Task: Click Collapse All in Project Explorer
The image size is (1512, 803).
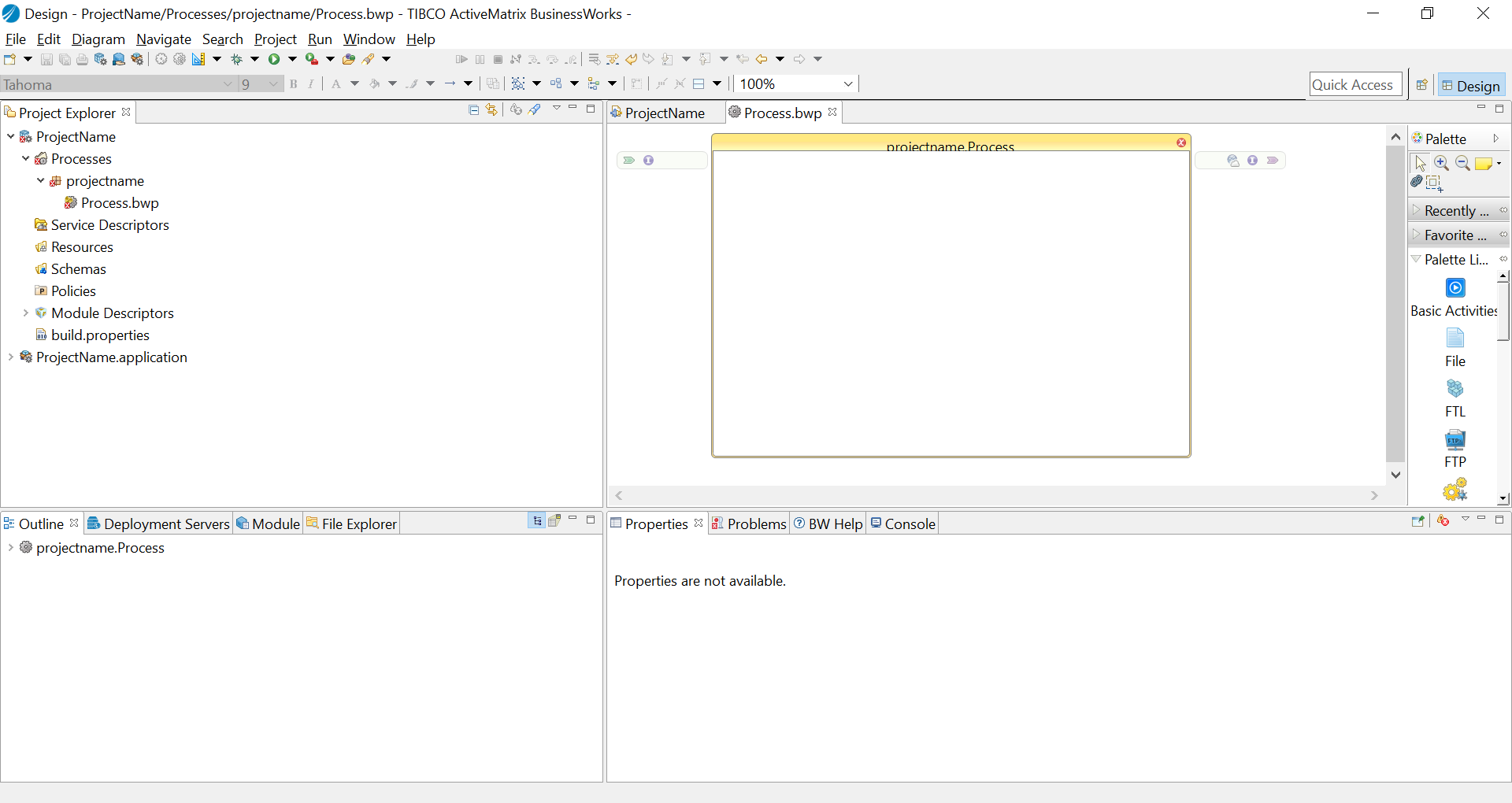Action: click(x=473, y=110)
